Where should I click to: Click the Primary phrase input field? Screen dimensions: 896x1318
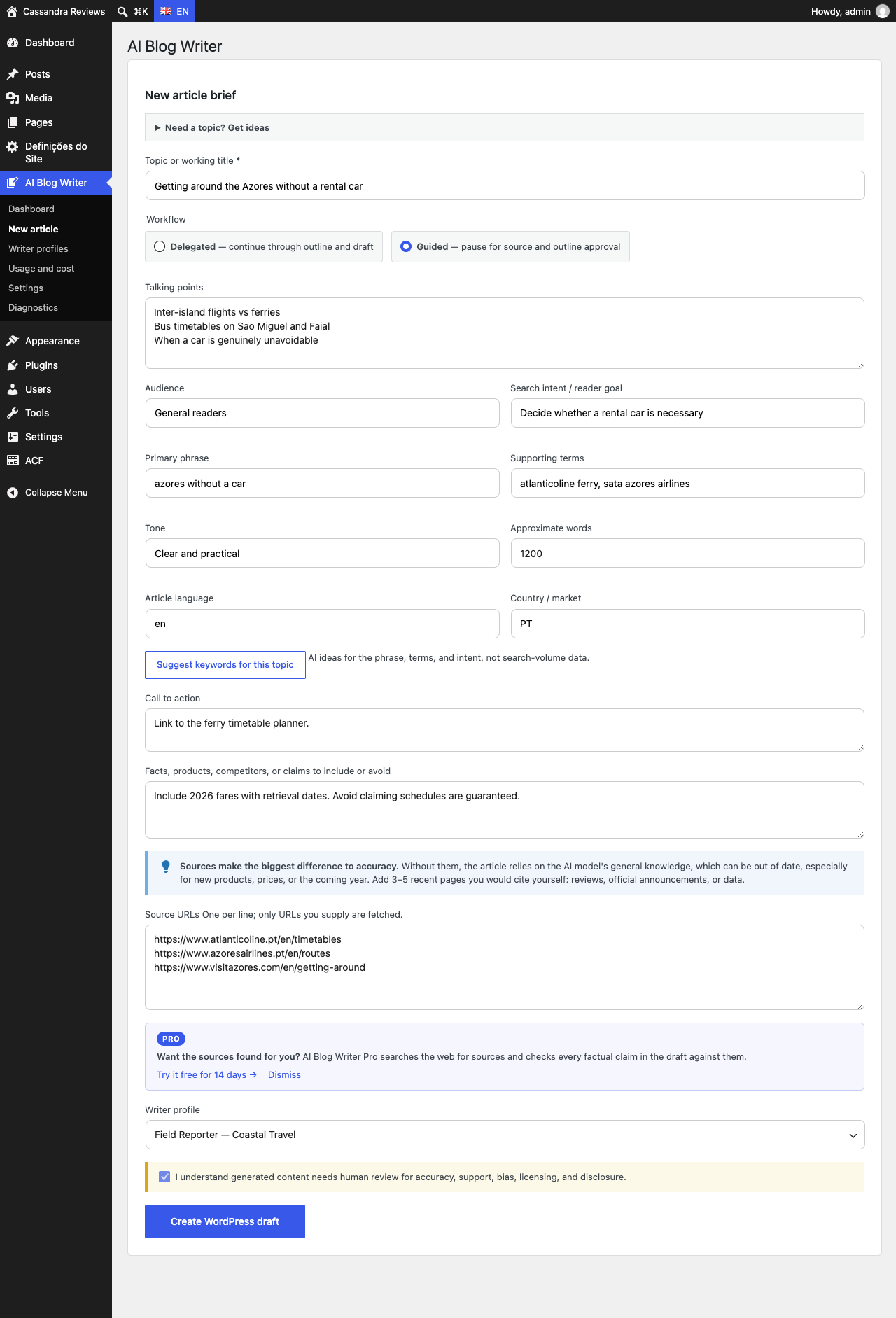point(322,483)
